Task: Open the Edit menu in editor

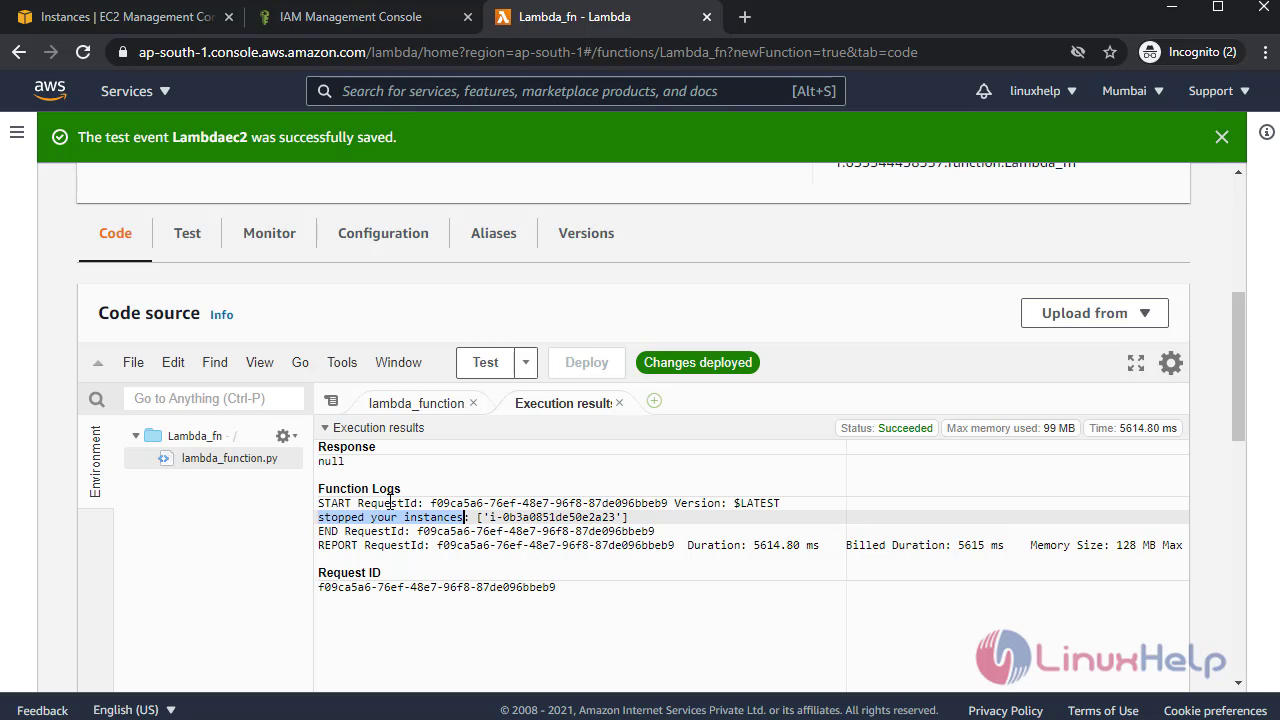Action: click(173, 363)
